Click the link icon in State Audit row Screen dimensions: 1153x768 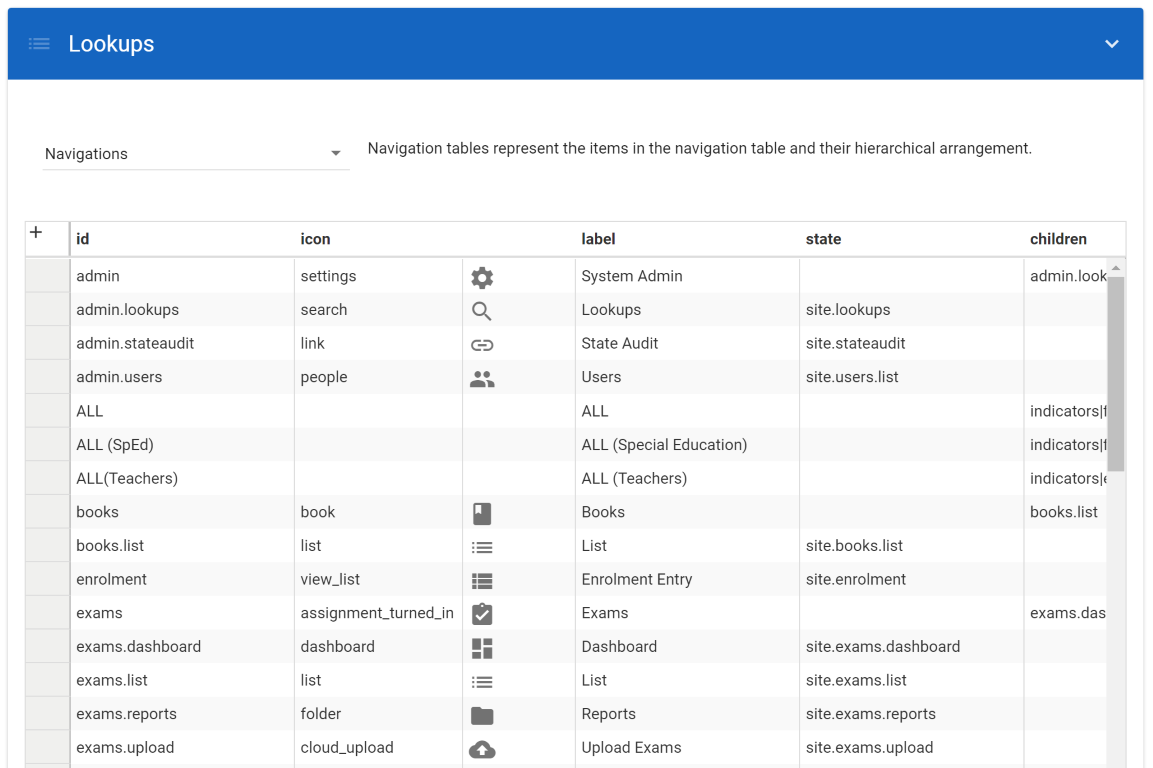482,345
